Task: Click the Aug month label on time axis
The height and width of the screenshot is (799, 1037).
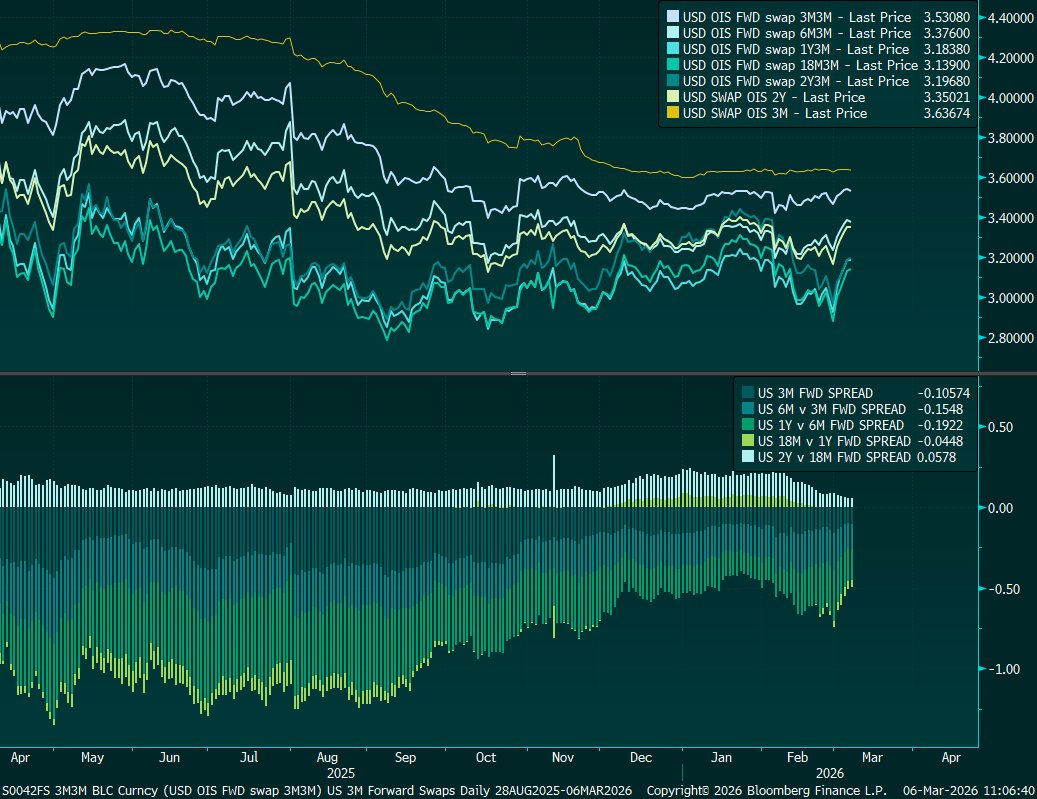Action: pyautogui.click(x=327, y=757)
